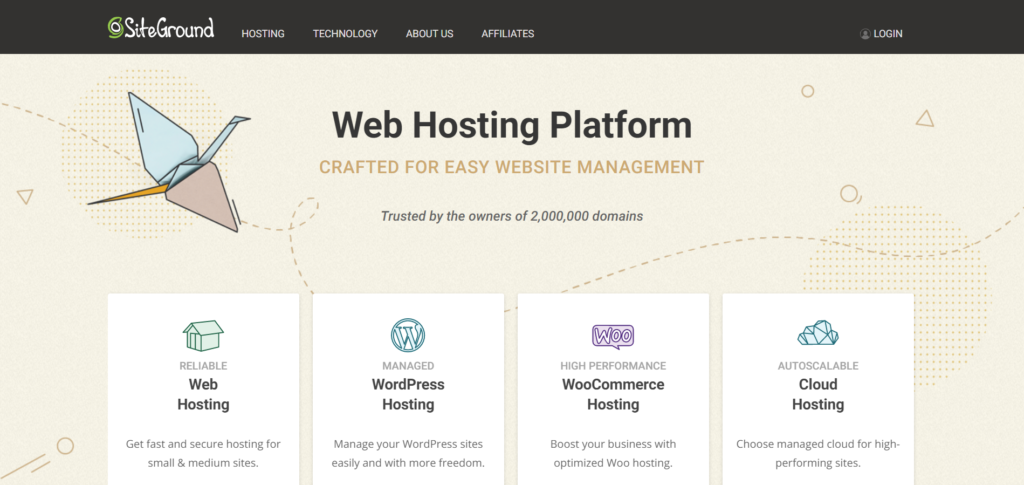Open the TECHNOLOGY menu
1024x485 pixels.
345,34
